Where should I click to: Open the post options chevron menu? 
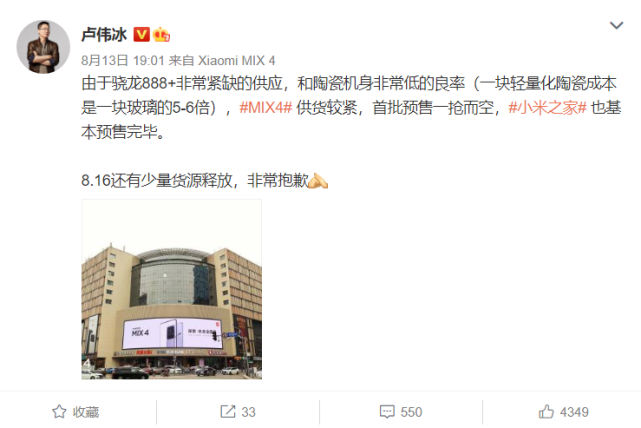(616, 25)
